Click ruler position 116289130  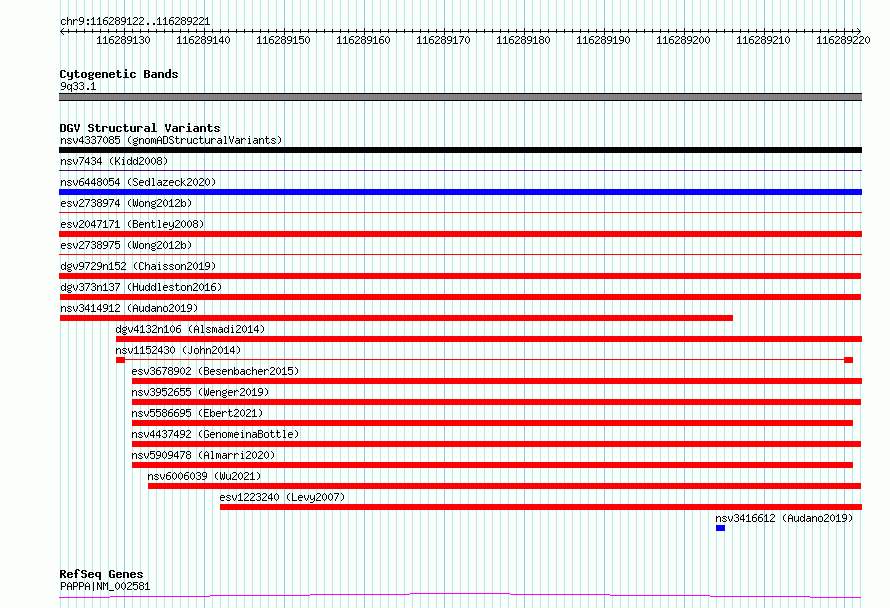[123, 40]
